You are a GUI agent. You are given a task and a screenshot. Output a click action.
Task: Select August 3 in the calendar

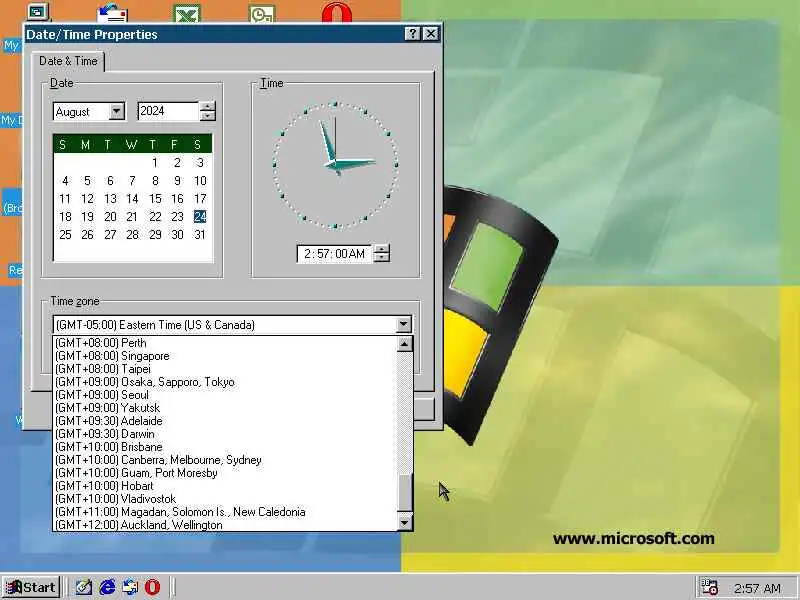click(200, 163)
